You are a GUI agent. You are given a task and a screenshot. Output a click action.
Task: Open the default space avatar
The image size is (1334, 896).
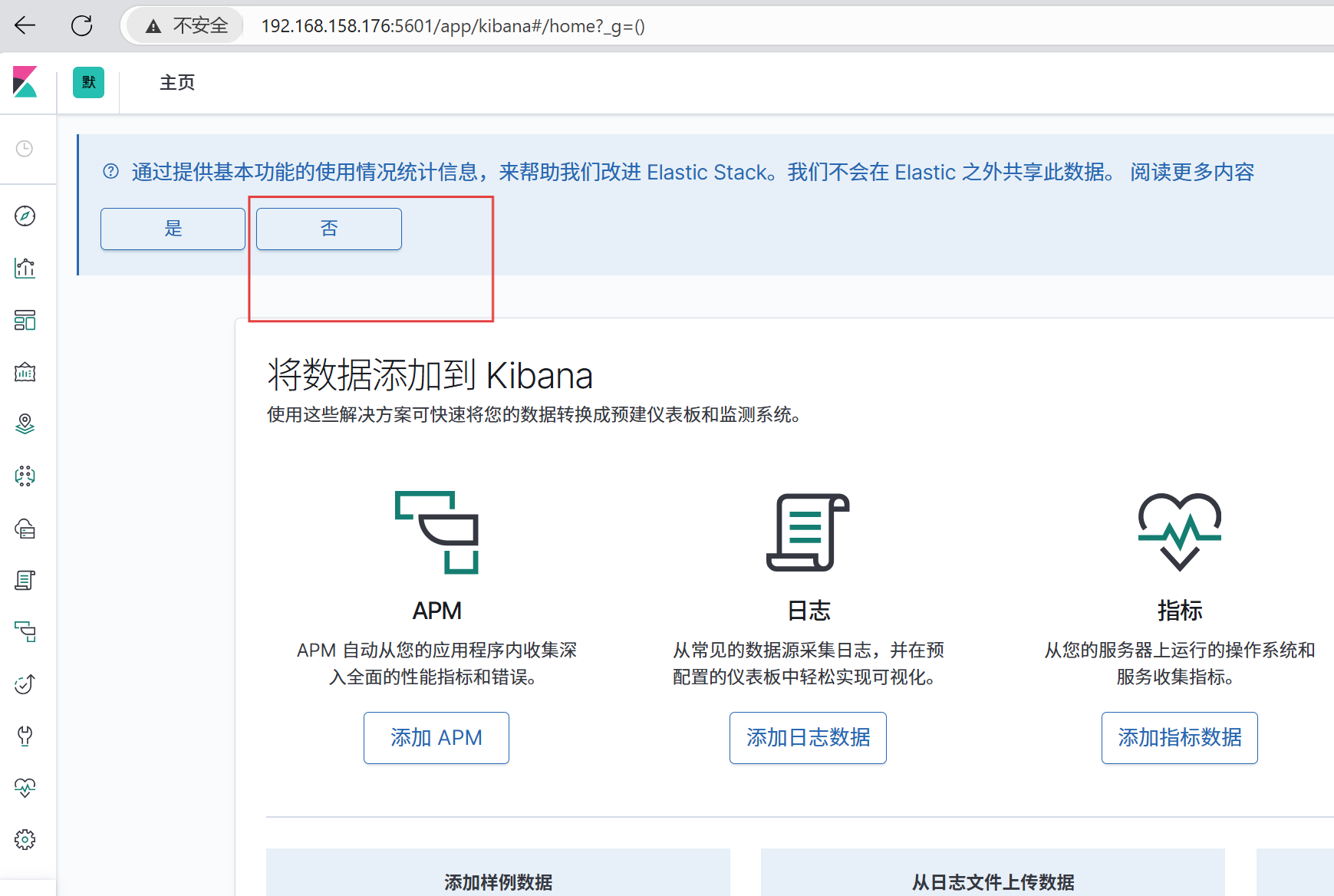click(88, 83)
